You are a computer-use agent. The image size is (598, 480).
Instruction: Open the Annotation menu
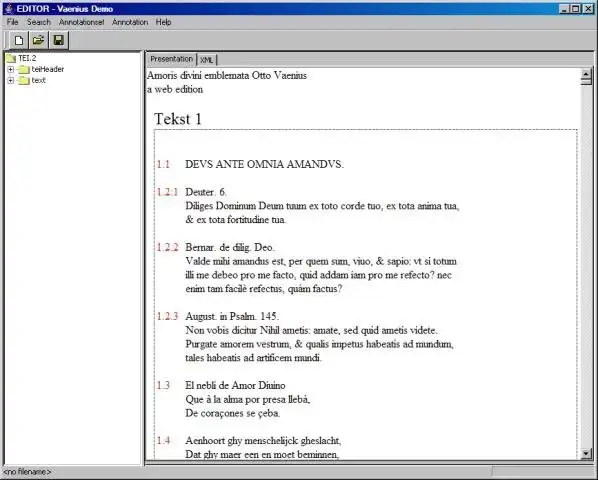[130, 22]
